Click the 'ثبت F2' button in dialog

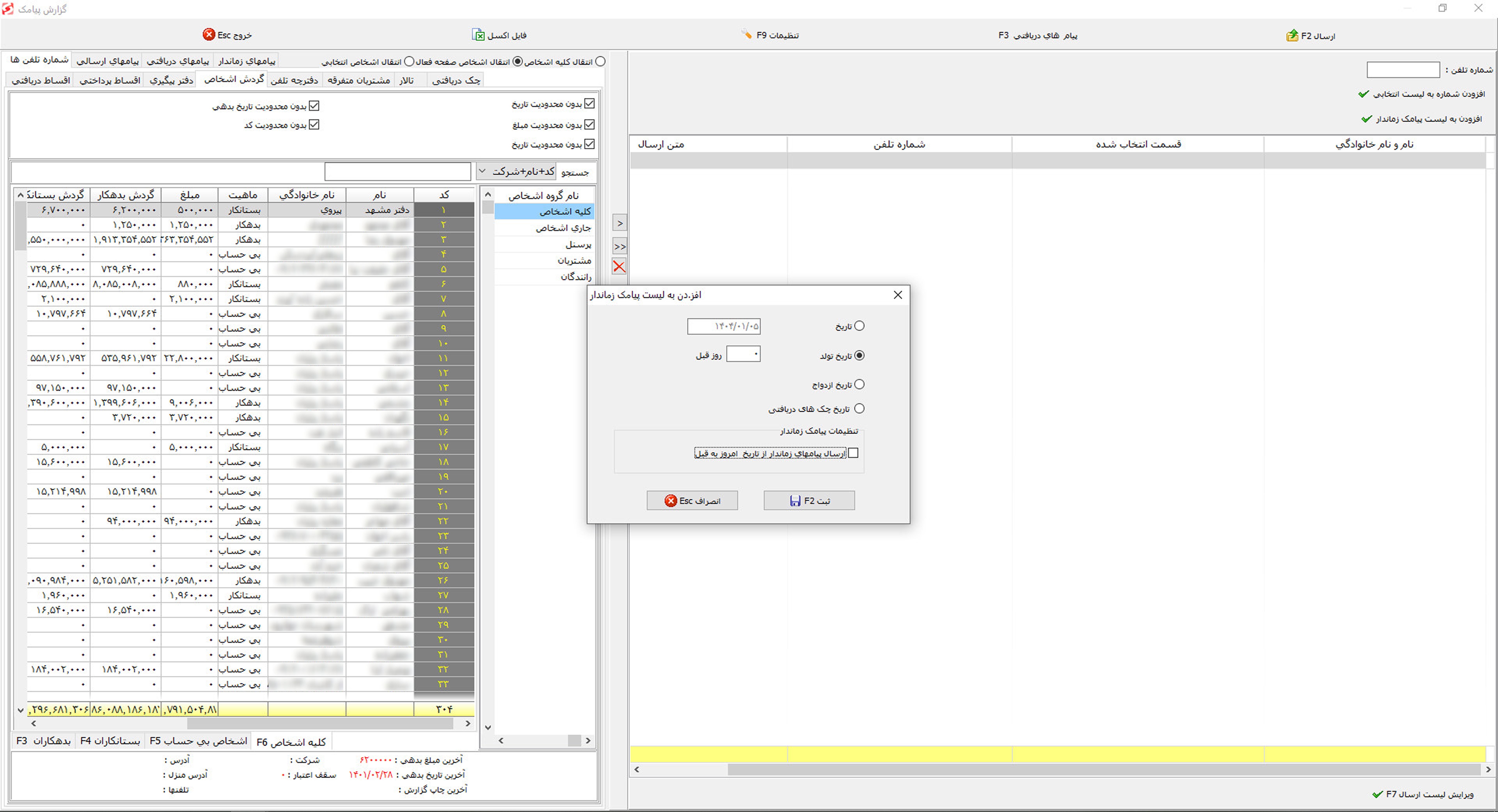pos(809,500)
